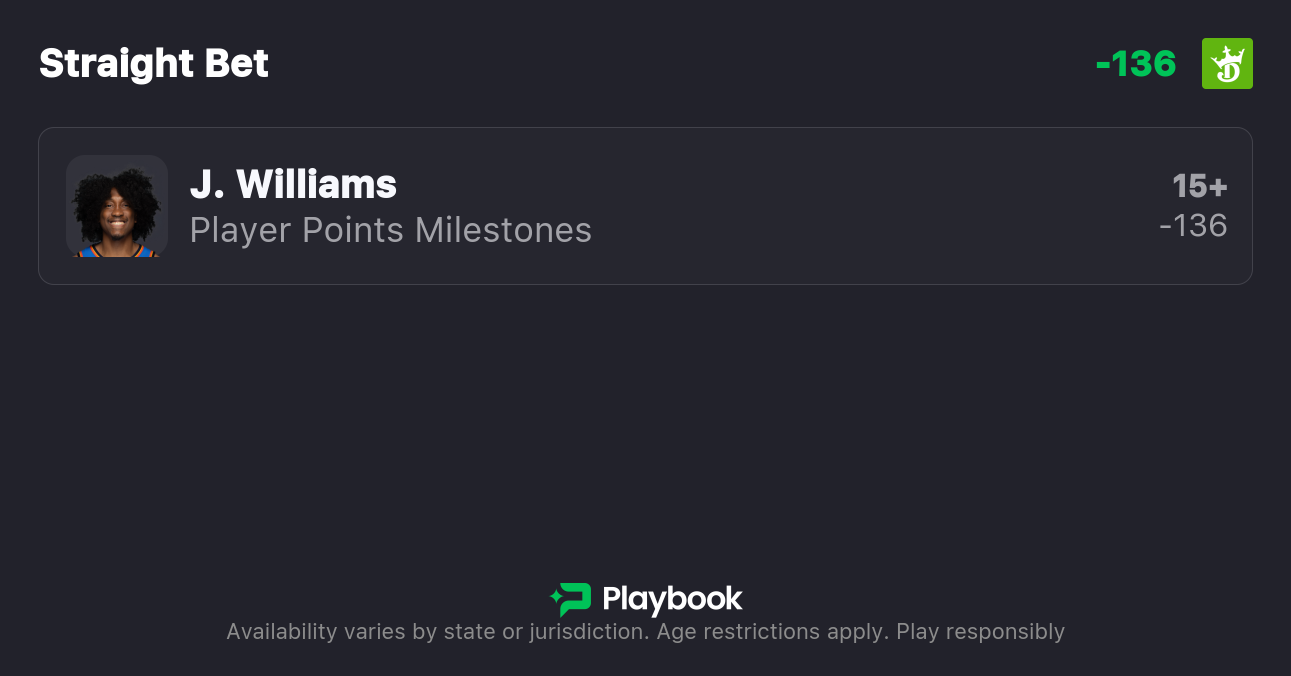Select the green -136 odds in header
1291x676 pixels.
pyautogui.click(x=1136, y=64)
